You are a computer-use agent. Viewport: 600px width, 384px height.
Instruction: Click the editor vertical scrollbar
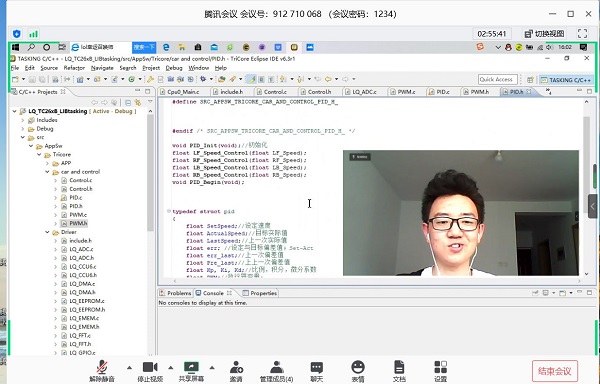pos(586,187)
